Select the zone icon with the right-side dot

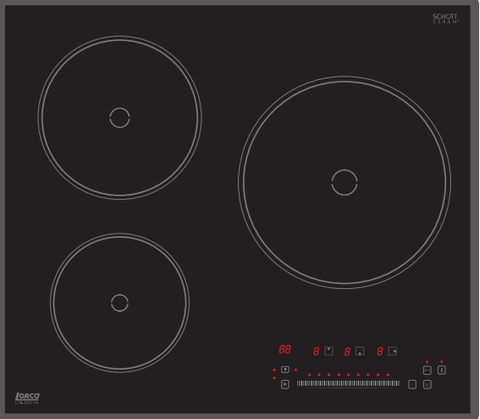click(392, 351)
